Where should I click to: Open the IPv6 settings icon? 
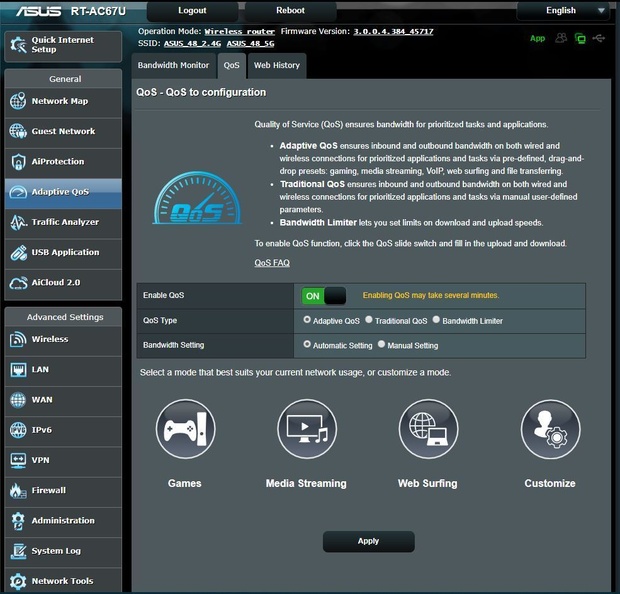pyautogui.click(x=18, y=430)
